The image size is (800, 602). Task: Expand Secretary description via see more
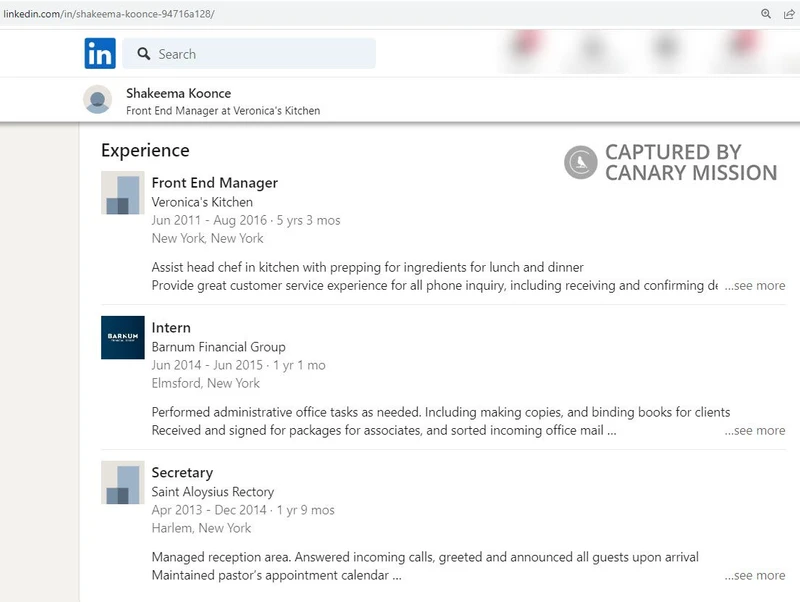pos(755,575)
